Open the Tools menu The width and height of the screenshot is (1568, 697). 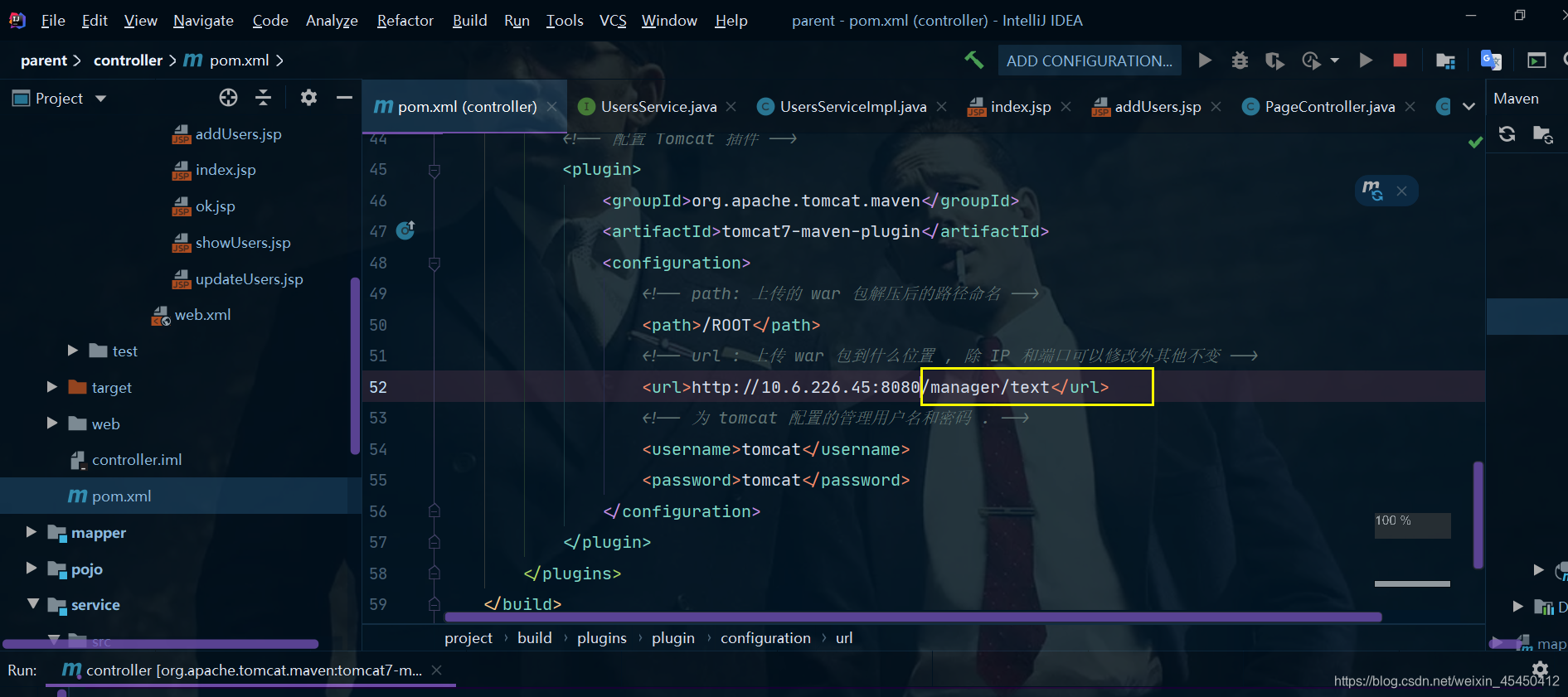tap(565, 21)
